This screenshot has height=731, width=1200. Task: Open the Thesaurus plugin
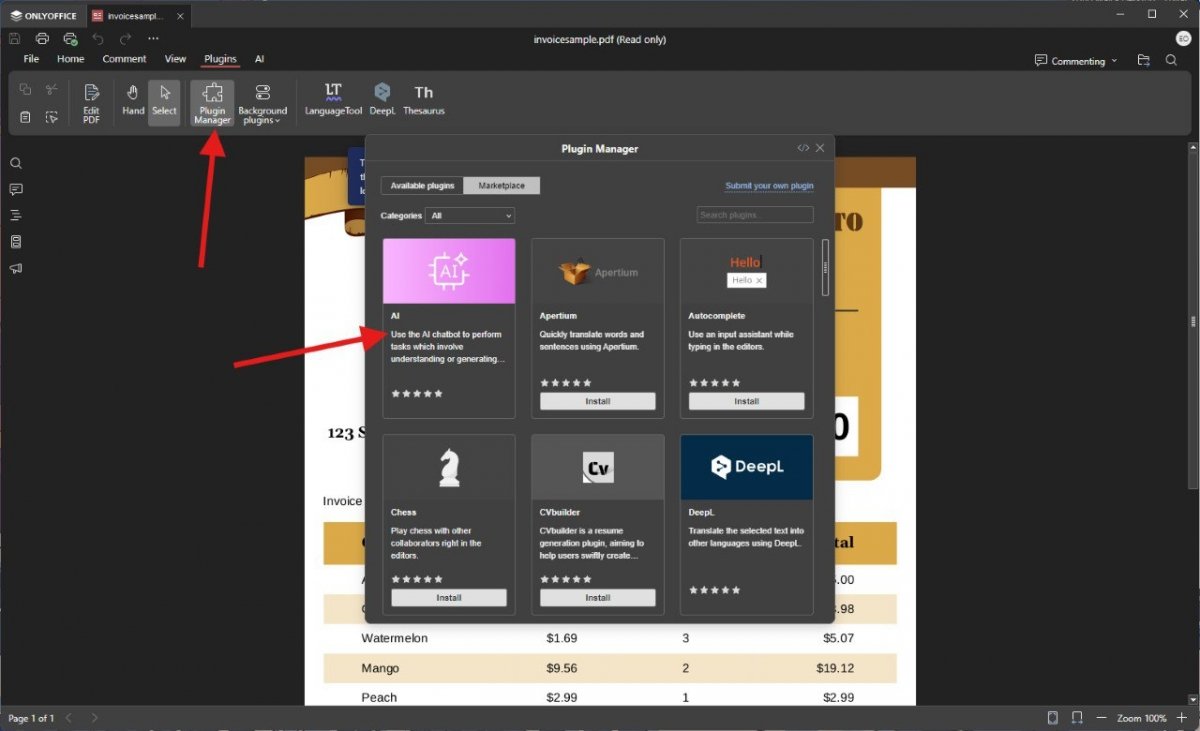coord(424,99)
